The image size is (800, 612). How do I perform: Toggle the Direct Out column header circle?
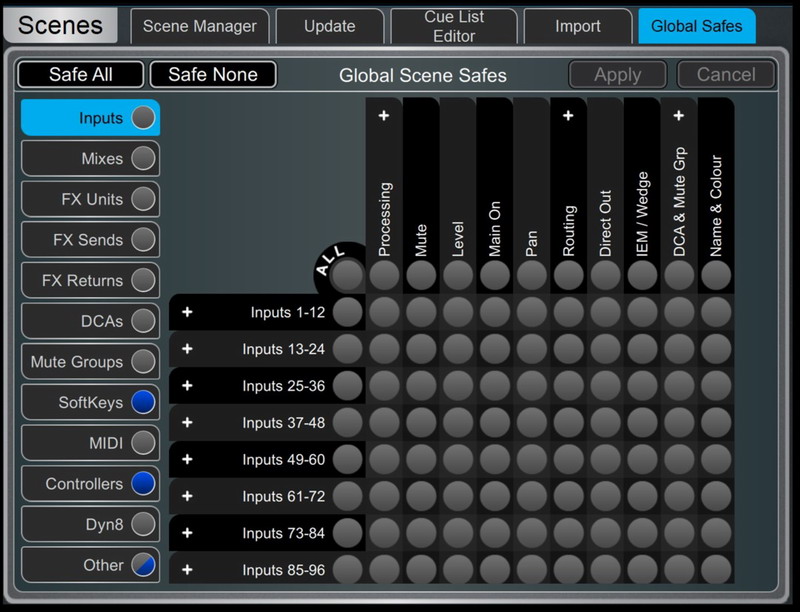click(x=605, y=275)
